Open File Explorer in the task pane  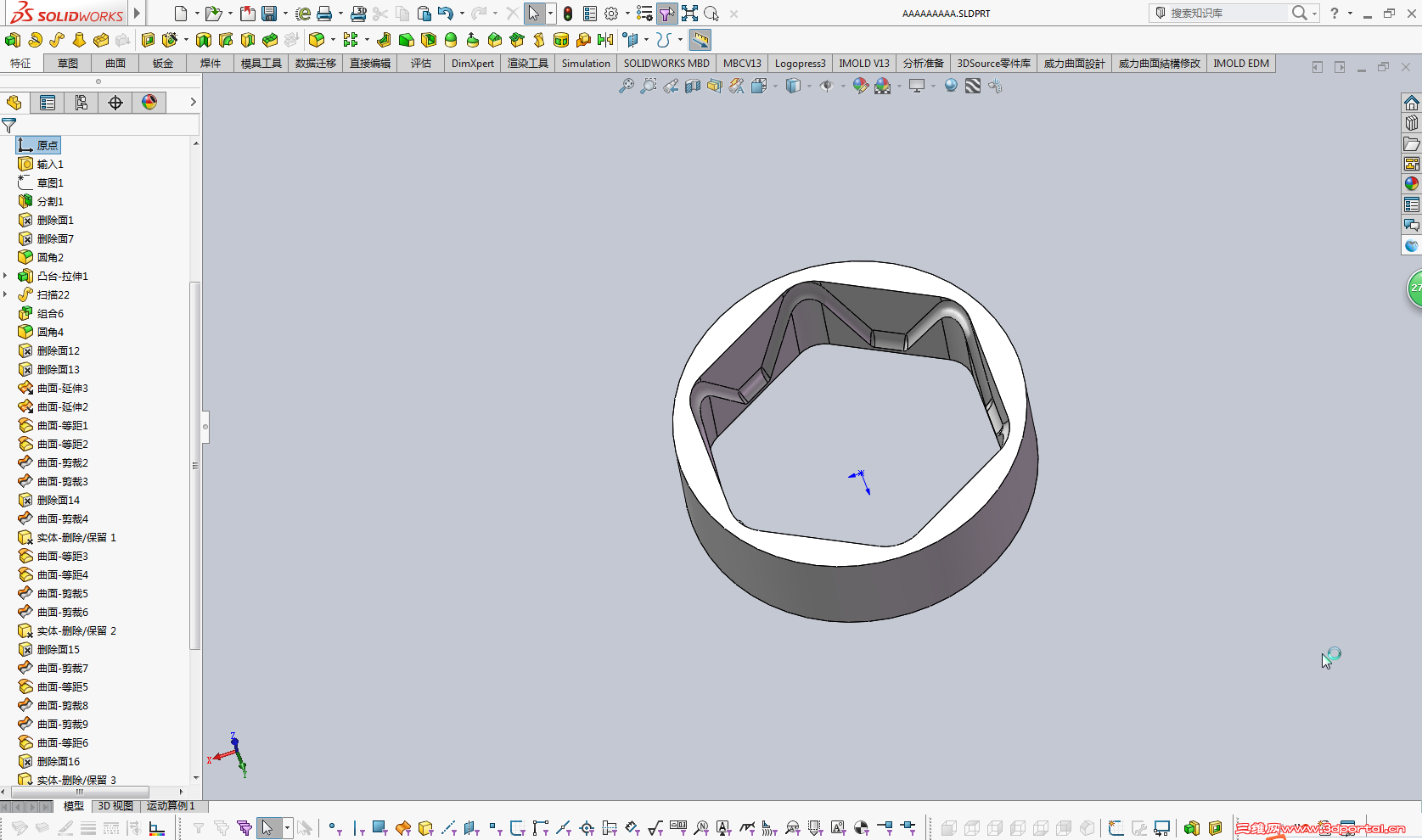point(1411,143)
